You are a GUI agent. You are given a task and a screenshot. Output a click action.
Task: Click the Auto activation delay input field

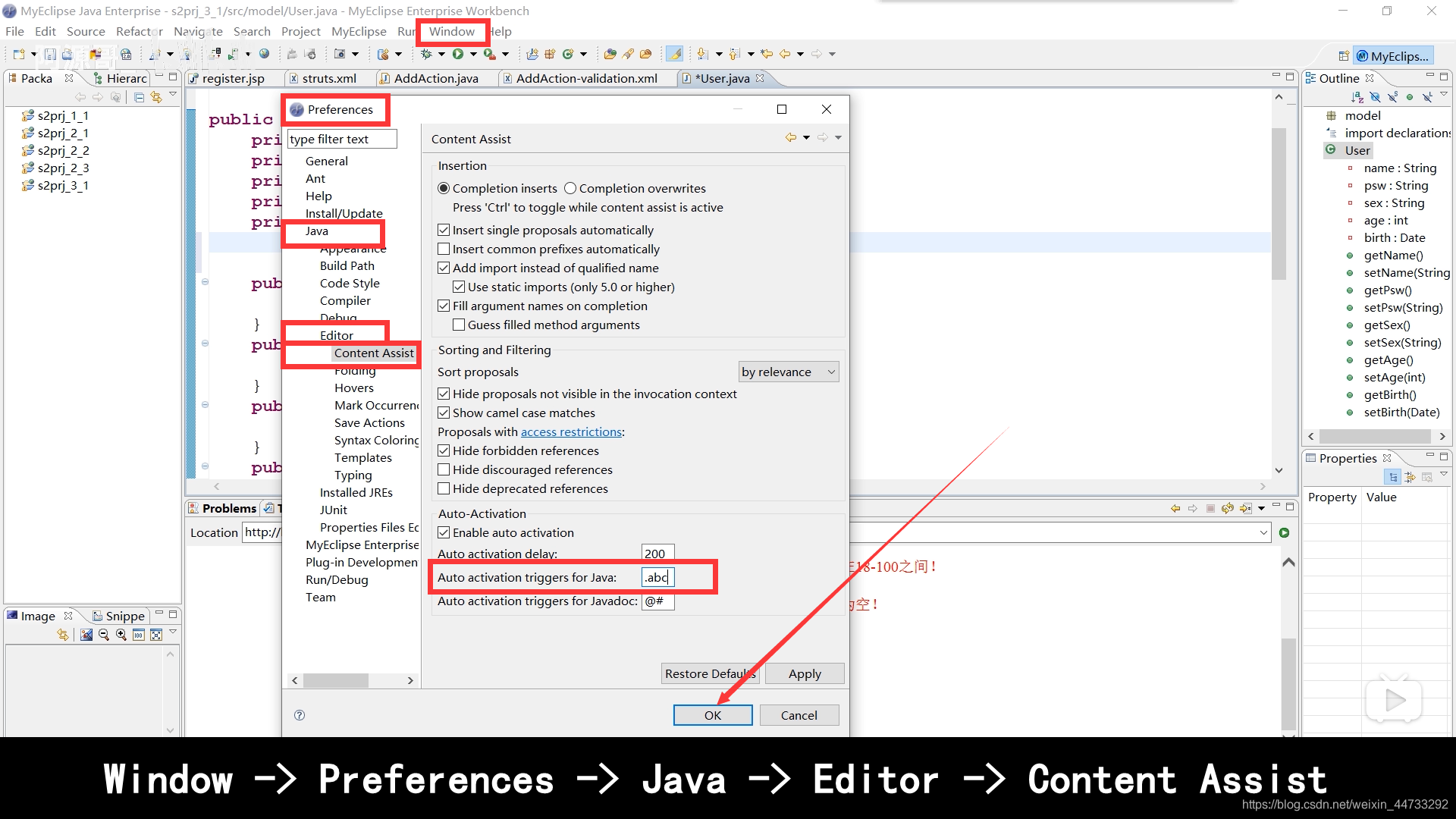pyautogui.click(x=657, y=554)
